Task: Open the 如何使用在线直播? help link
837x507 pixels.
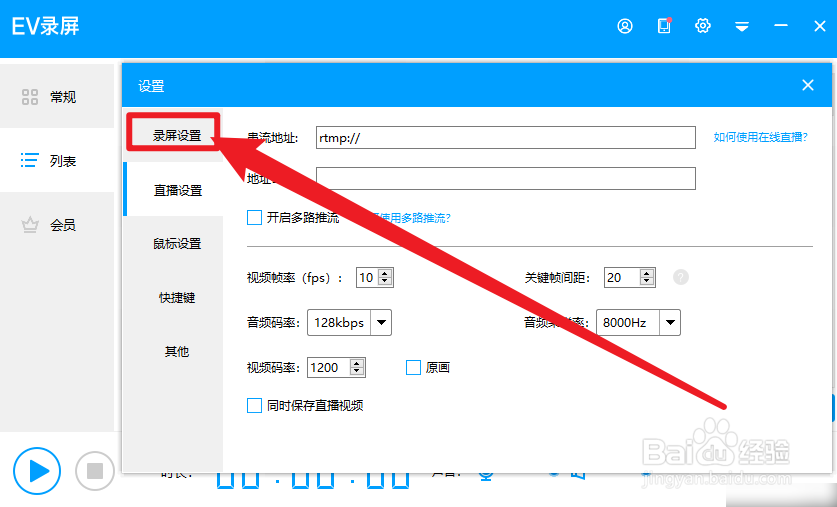Action: coord(760,137)
